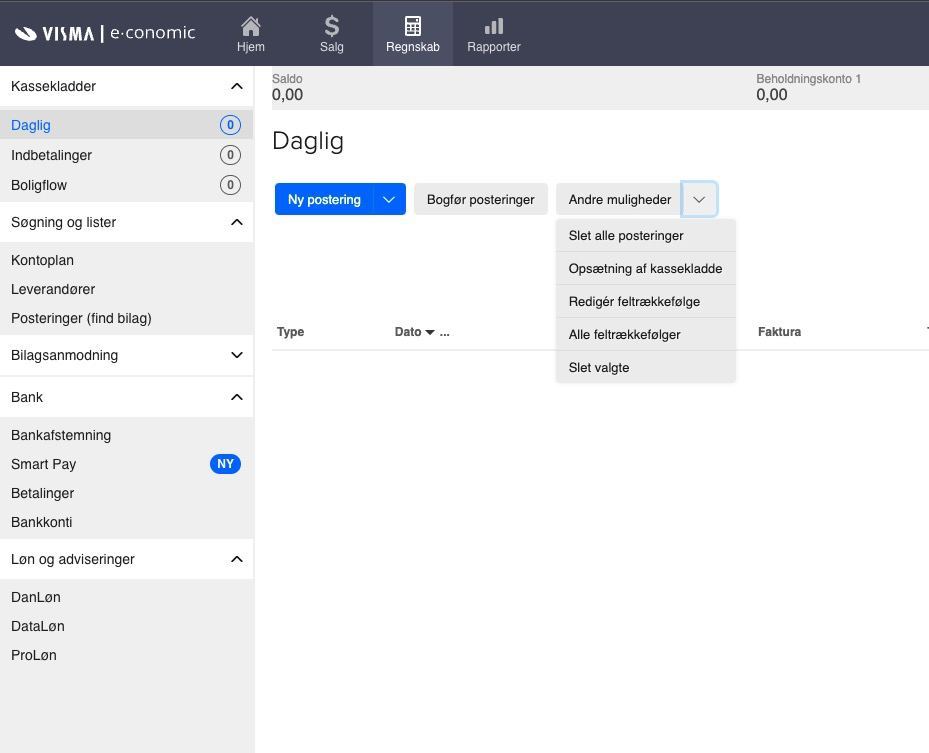
Task: Close the Andre muligheder dropdown arrow
Action: point(699,199)
